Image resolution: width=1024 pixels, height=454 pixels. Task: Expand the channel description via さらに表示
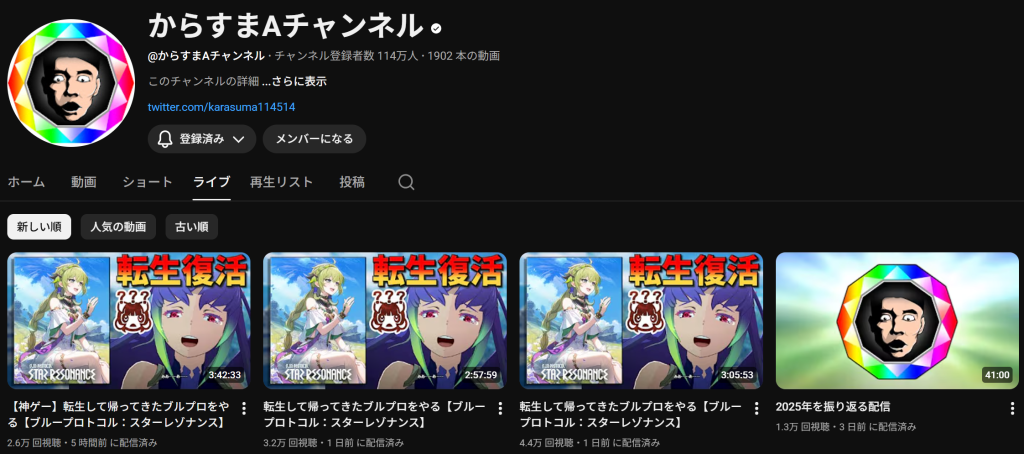[295, 82]
